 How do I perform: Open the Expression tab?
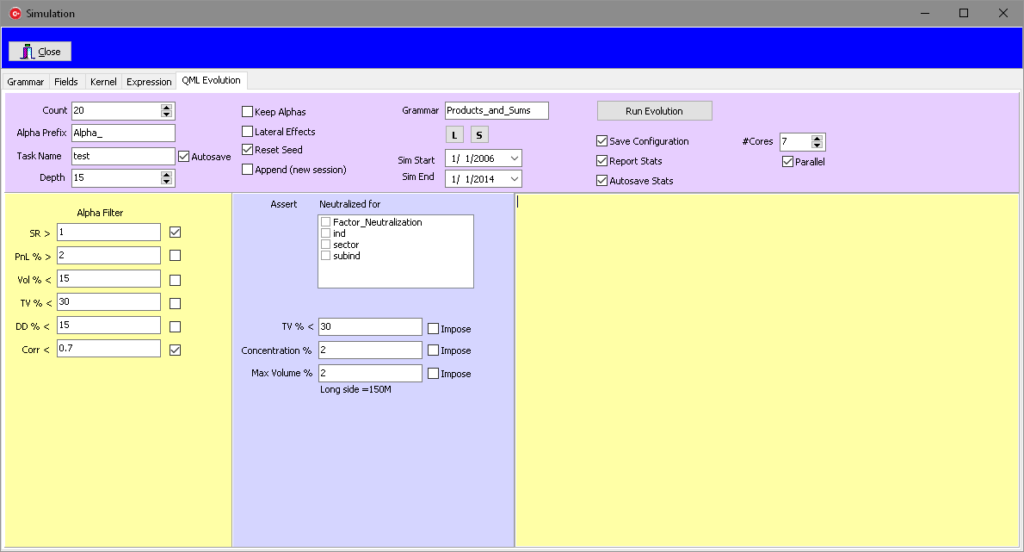(x=149, y=82)
